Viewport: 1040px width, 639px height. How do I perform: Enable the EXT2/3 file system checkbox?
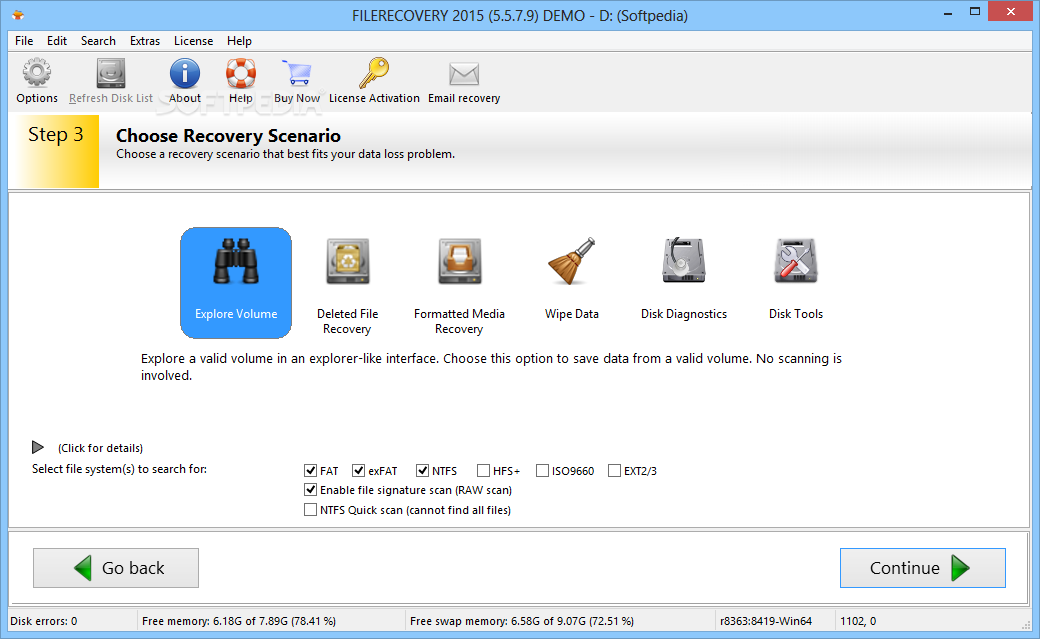(x=615, y=470)
